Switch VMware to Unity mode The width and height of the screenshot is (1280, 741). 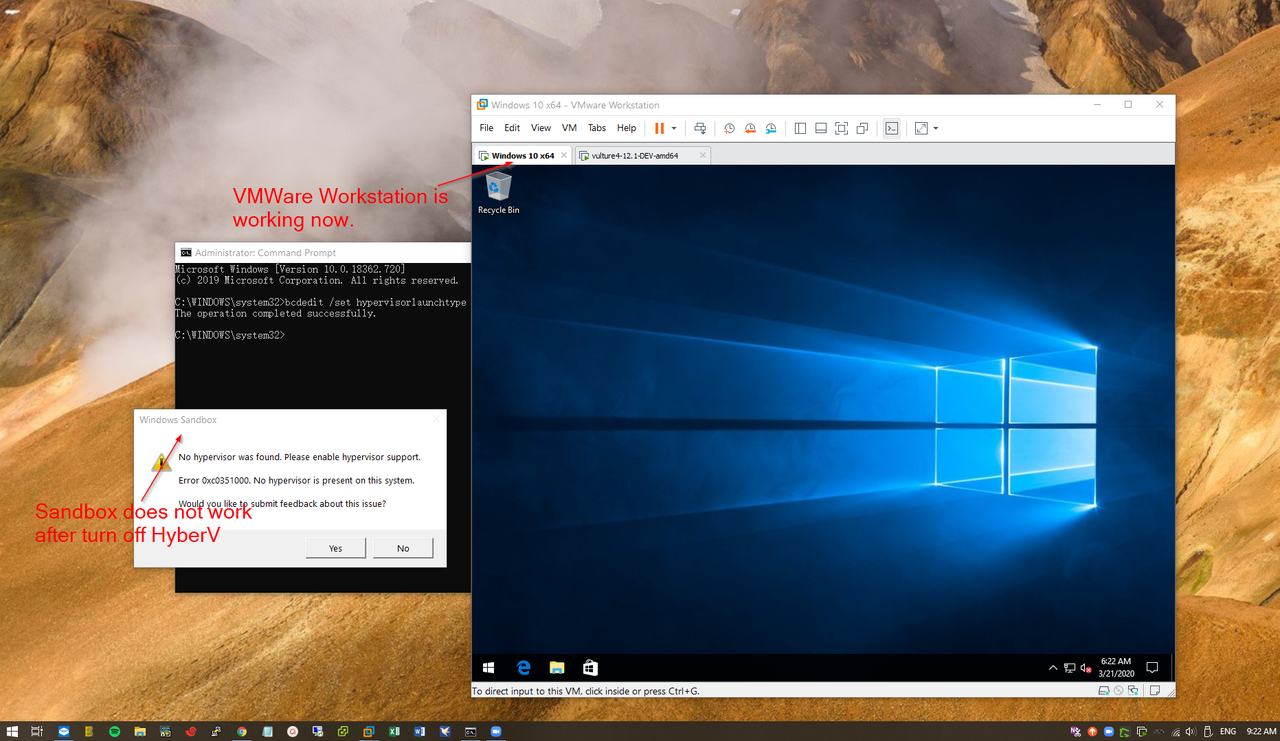pyautogui.click(x=862, y=128)
